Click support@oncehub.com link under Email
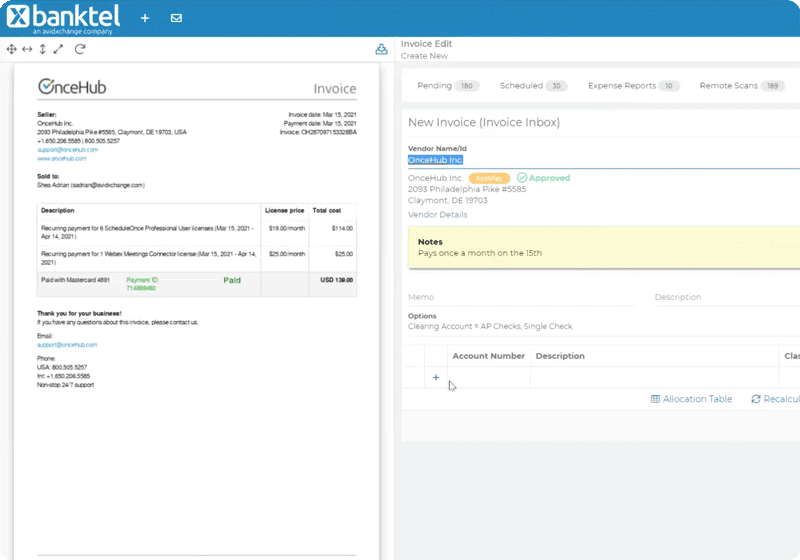Viewport: 800px width, 560px height. [67, 345]
